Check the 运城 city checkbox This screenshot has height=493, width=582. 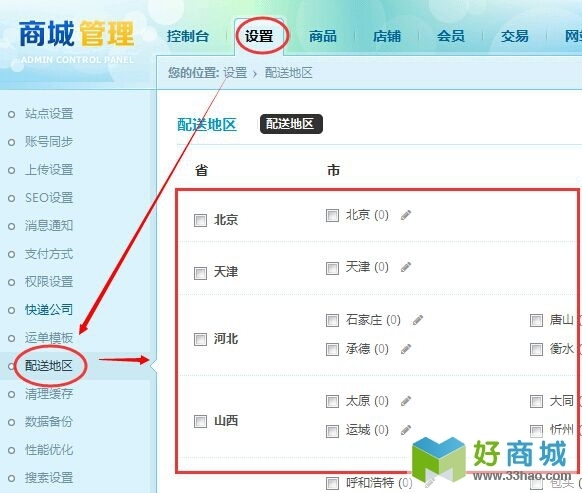332,431
